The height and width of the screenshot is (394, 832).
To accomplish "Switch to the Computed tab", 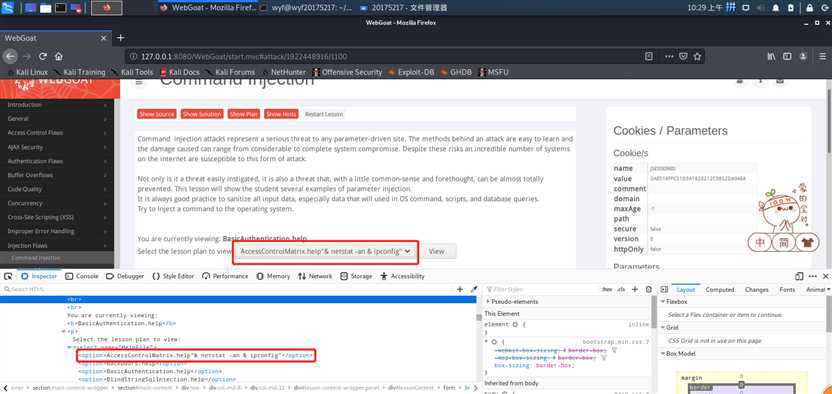I will pyautogui.click(x=720, y=290).
